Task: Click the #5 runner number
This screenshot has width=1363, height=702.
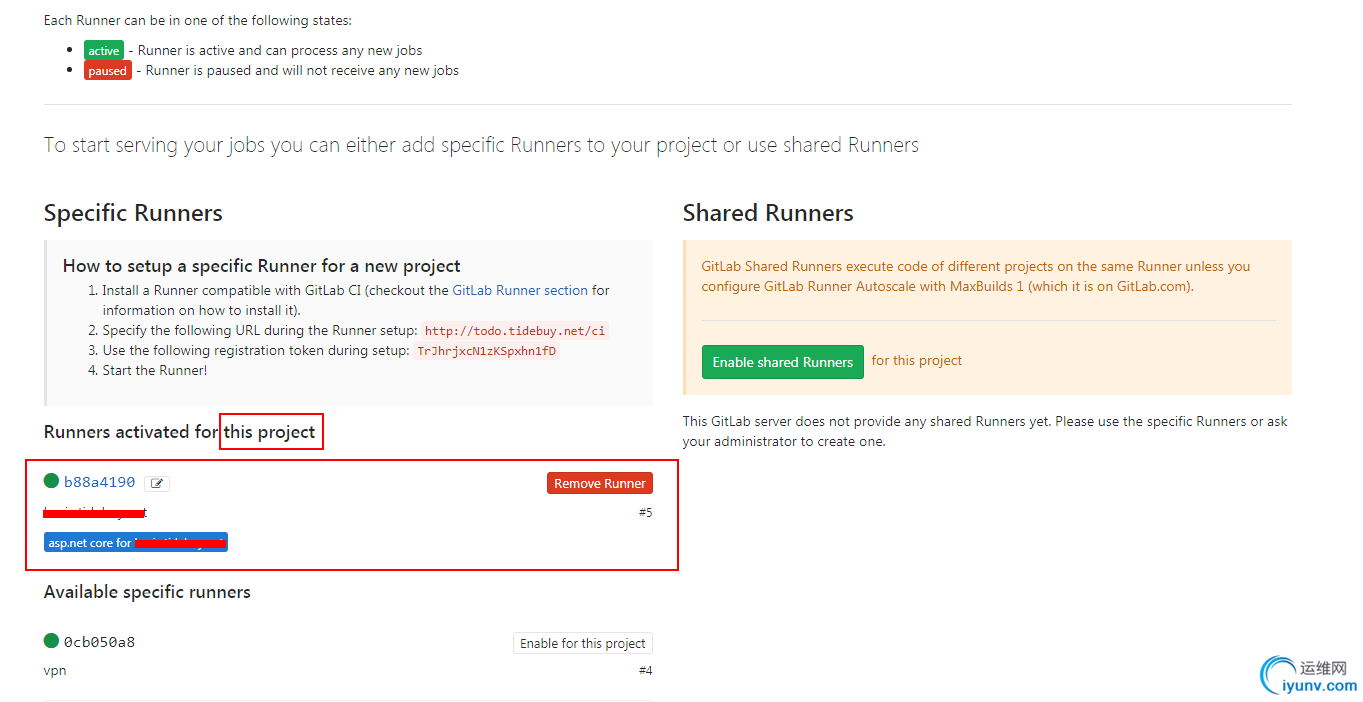Action: pos(645,512)
